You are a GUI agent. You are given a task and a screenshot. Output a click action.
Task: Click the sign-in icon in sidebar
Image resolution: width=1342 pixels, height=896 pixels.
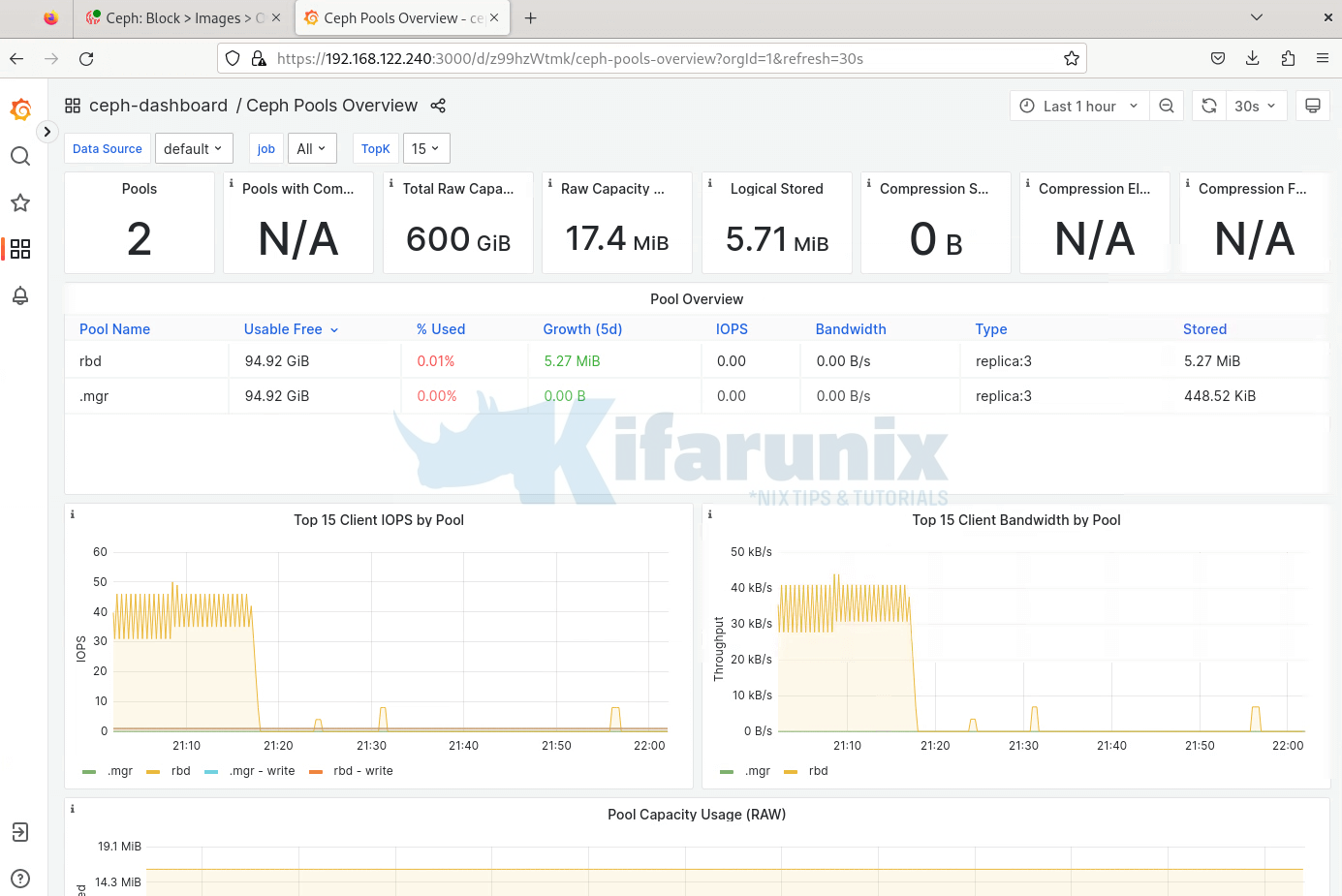(20, 832)
